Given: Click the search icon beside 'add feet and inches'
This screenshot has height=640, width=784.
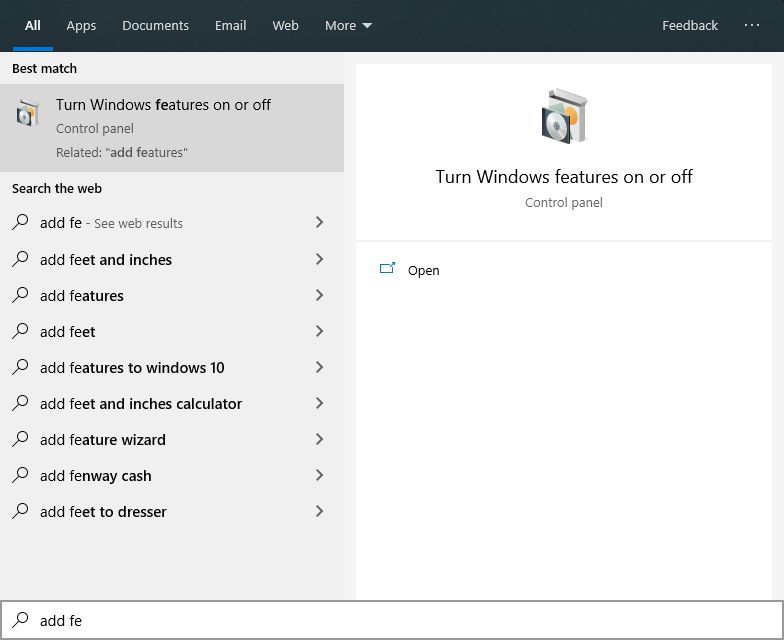Looking at the screenshot, I should (x=20, y=258).
